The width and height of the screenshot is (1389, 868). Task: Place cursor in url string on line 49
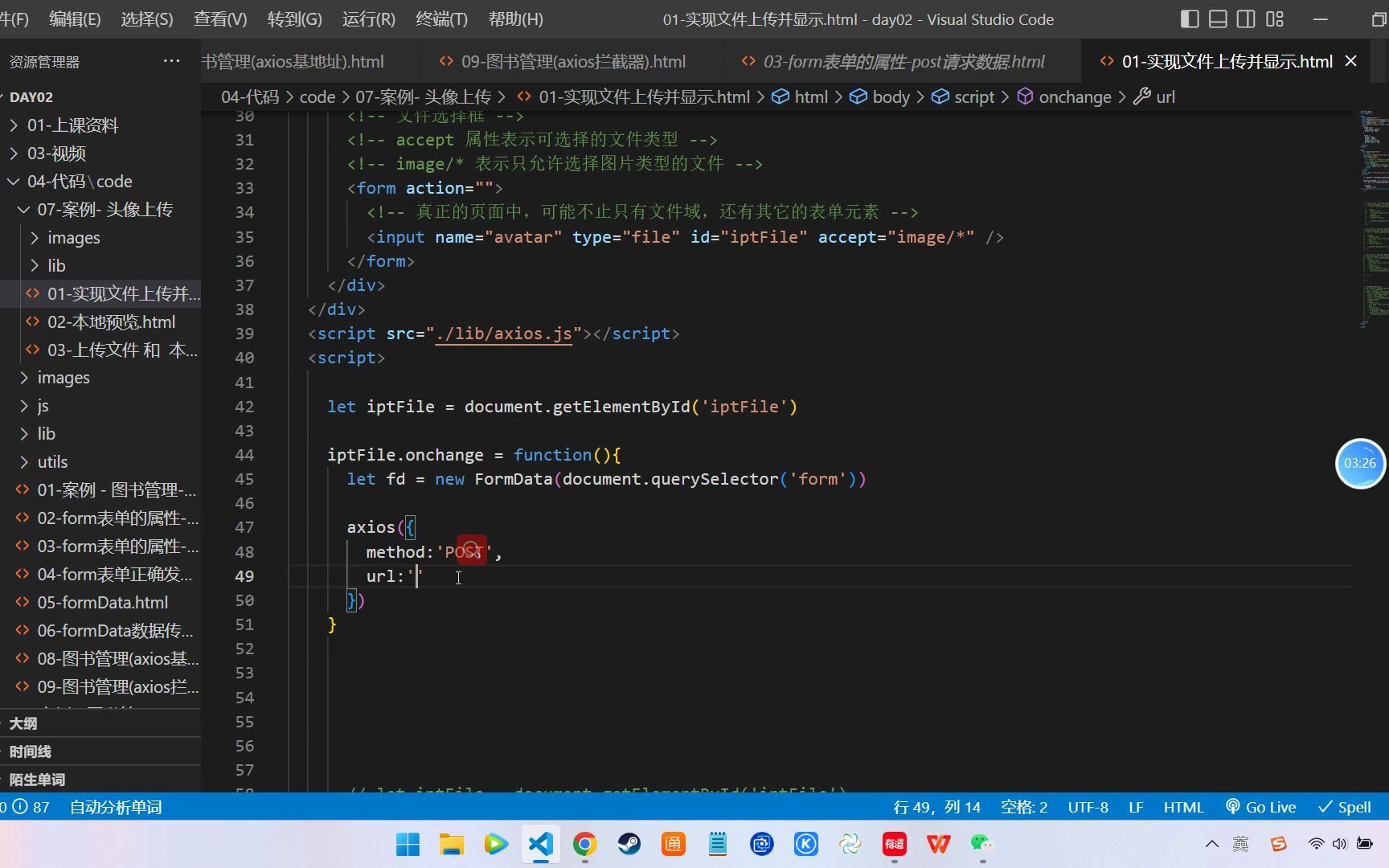pyautogui.click(x=416, y=576)
